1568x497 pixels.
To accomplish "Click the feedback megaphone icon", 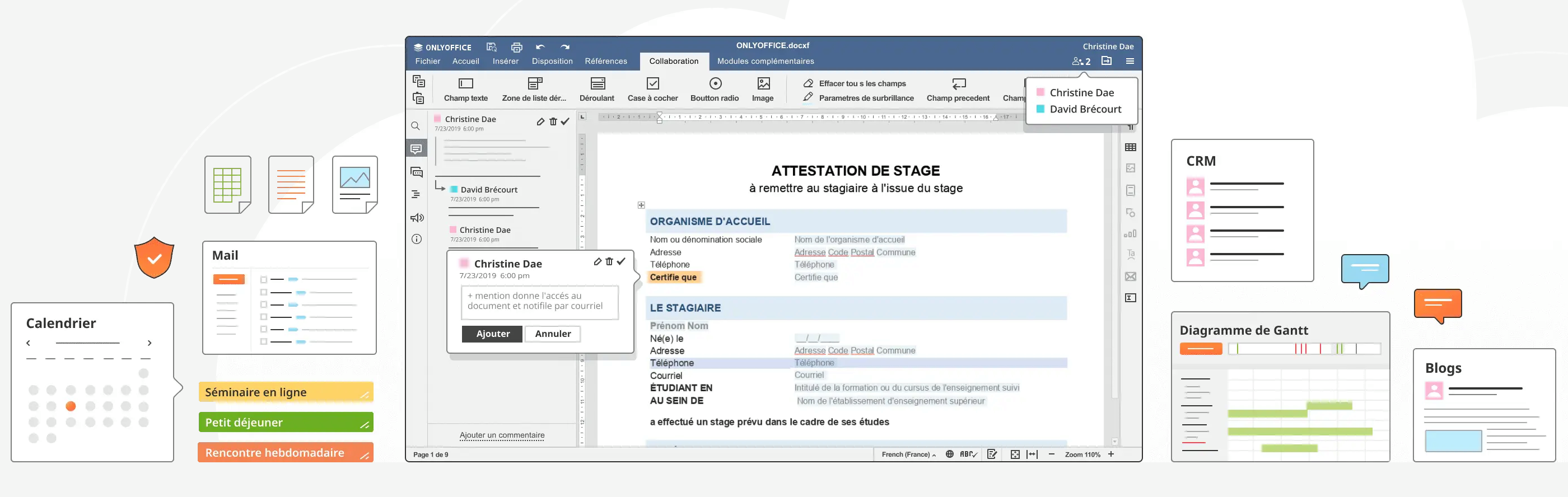I will click(416, 217).
